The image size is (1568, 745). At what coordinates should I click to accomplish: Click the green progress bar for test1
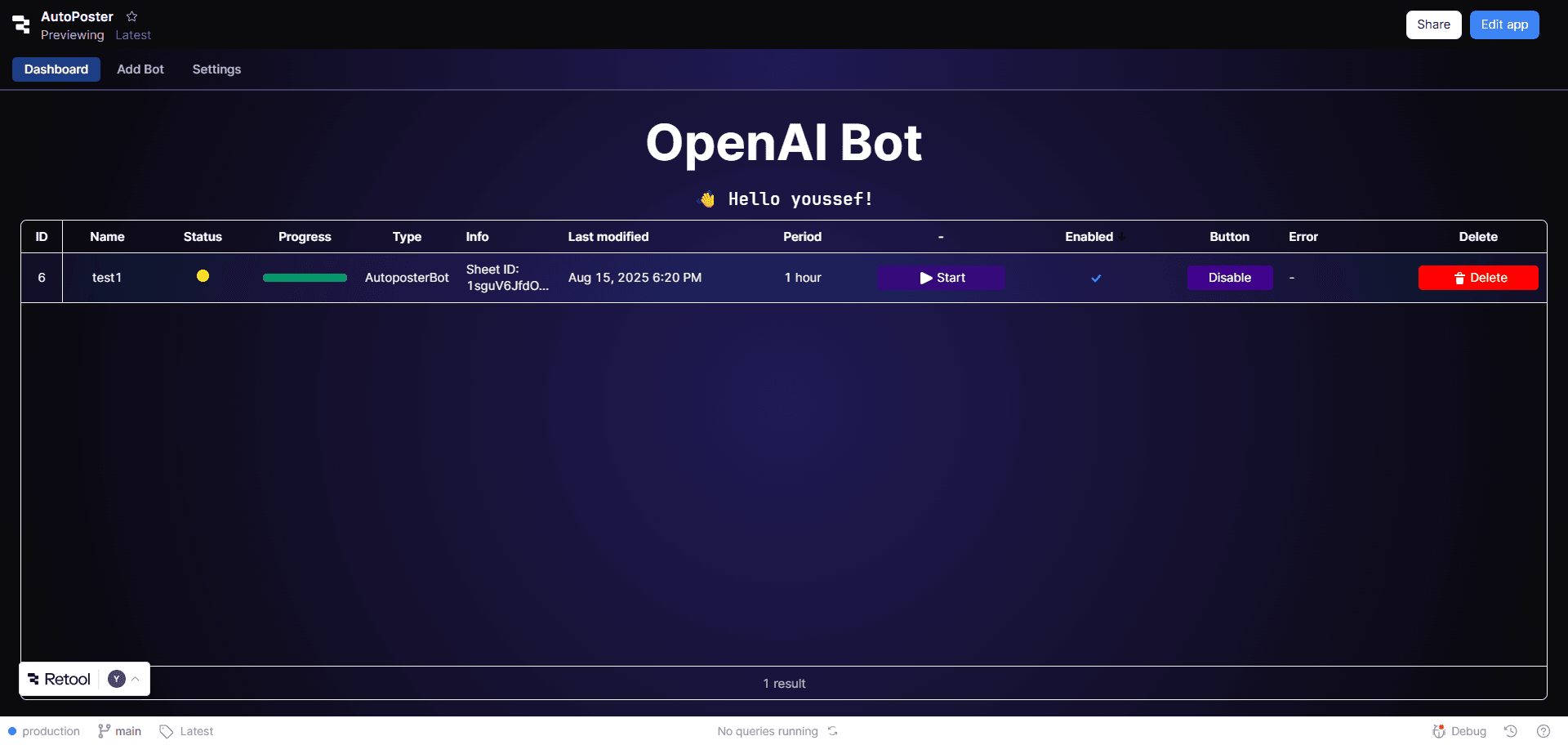coord(305,278)
